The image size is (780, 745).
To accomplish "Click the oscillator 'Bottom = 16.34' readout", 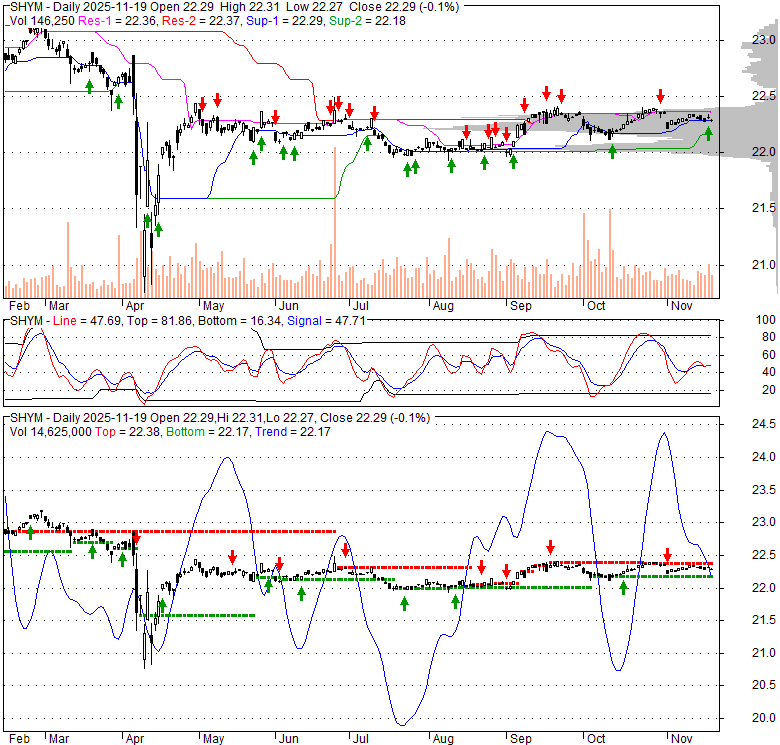I will [239, 321].
